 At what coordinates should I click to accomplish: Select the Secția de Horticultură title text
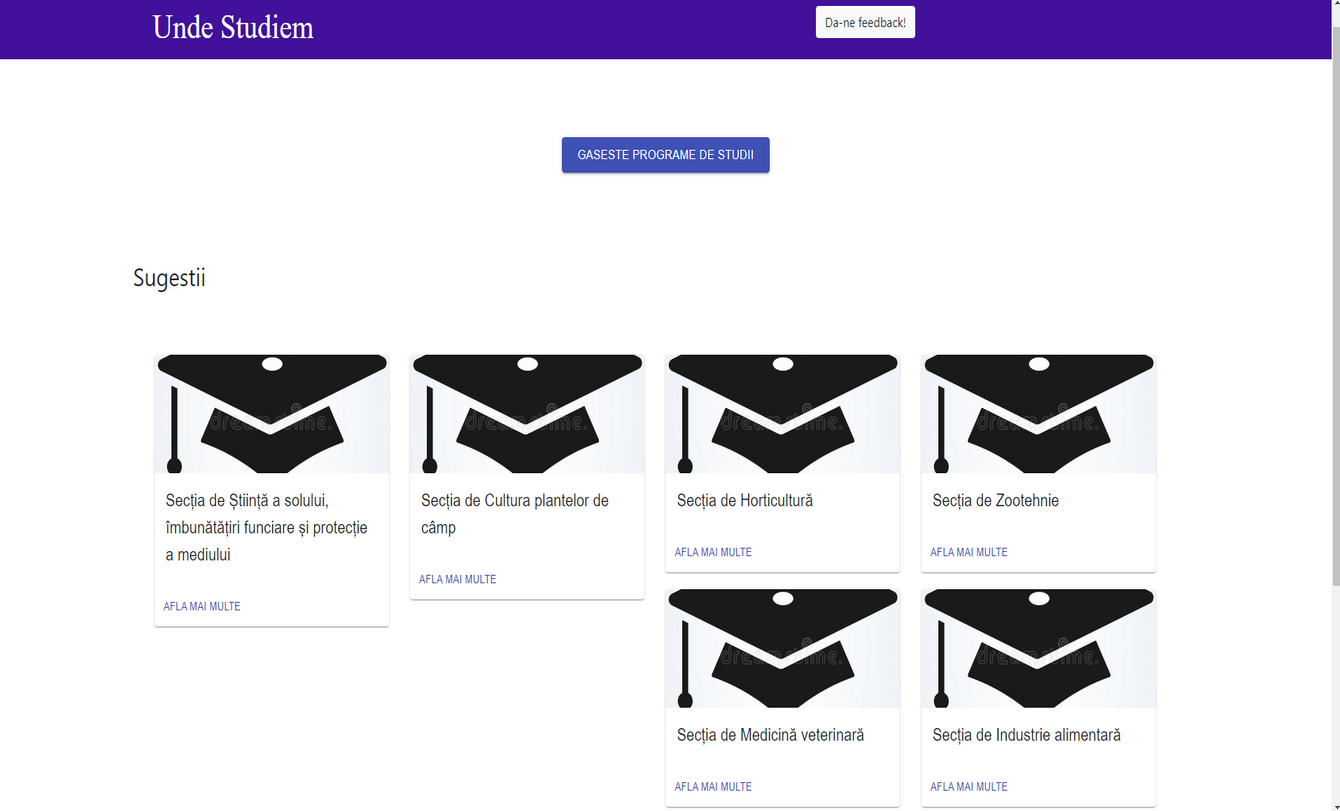(x=744, y=500)
